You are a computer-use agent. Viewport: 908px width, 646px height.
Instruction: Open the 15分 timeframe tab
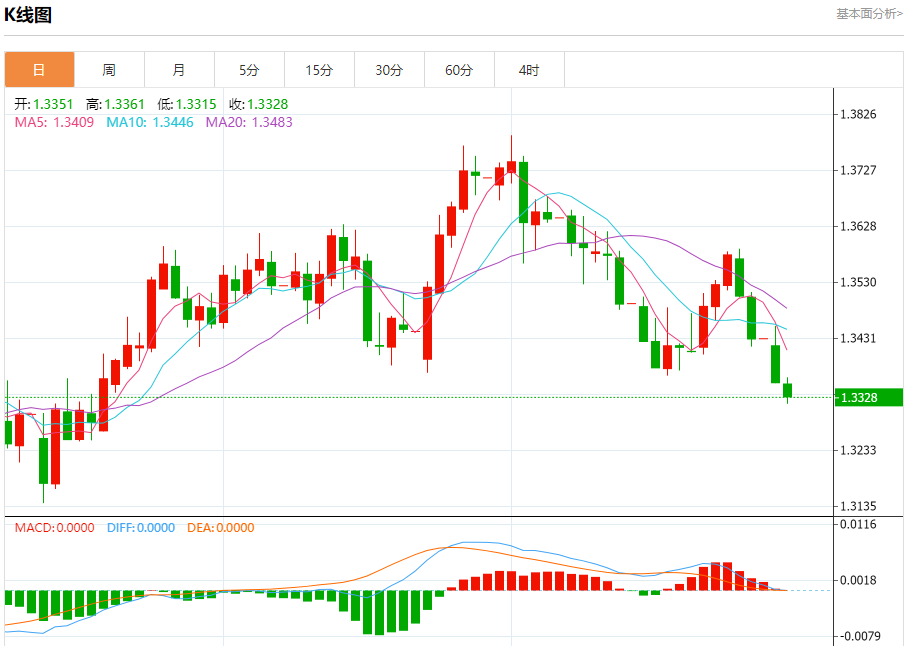pos(320,70)
